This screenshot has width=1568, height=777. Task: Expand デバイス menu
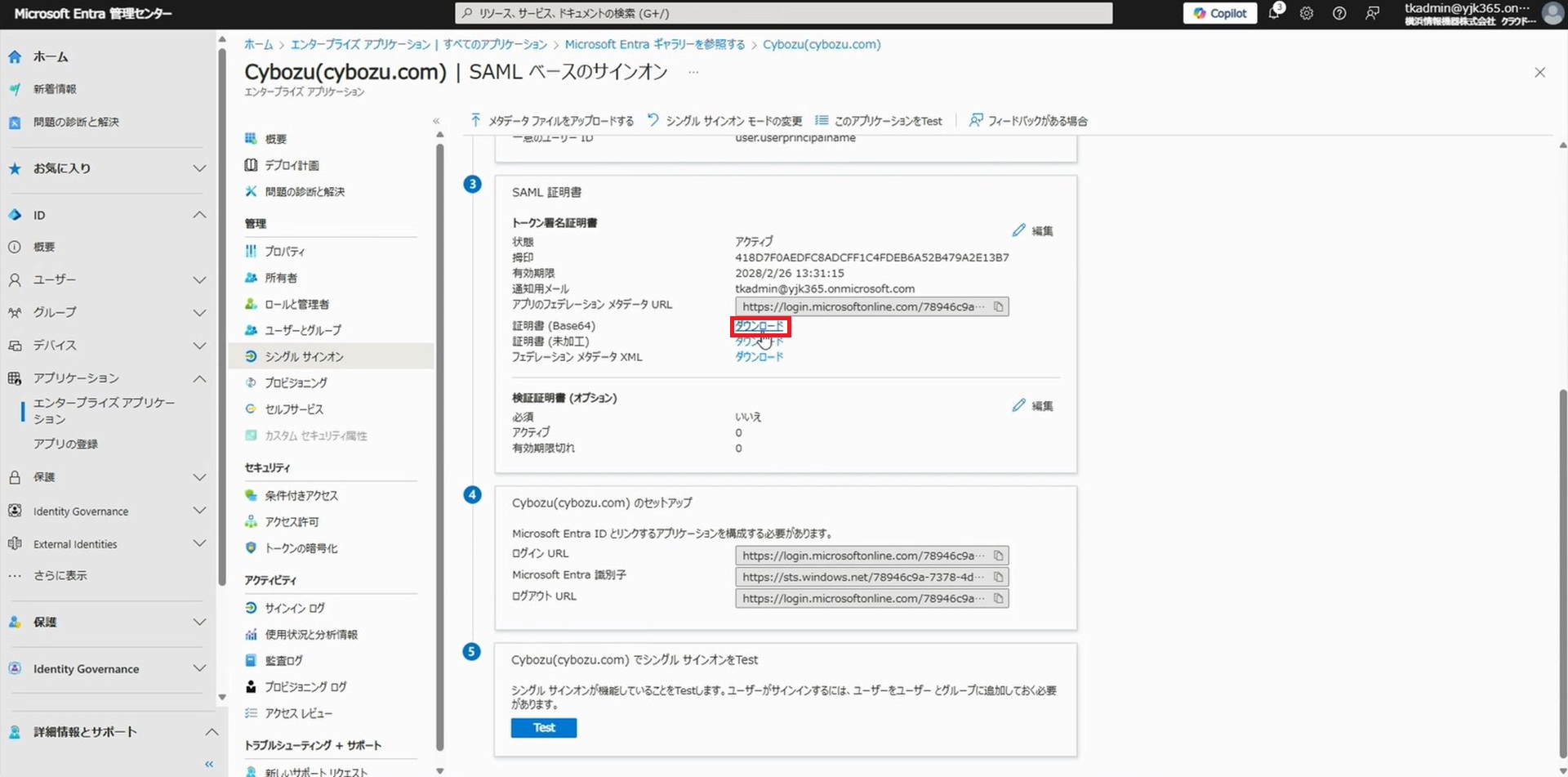198,346
